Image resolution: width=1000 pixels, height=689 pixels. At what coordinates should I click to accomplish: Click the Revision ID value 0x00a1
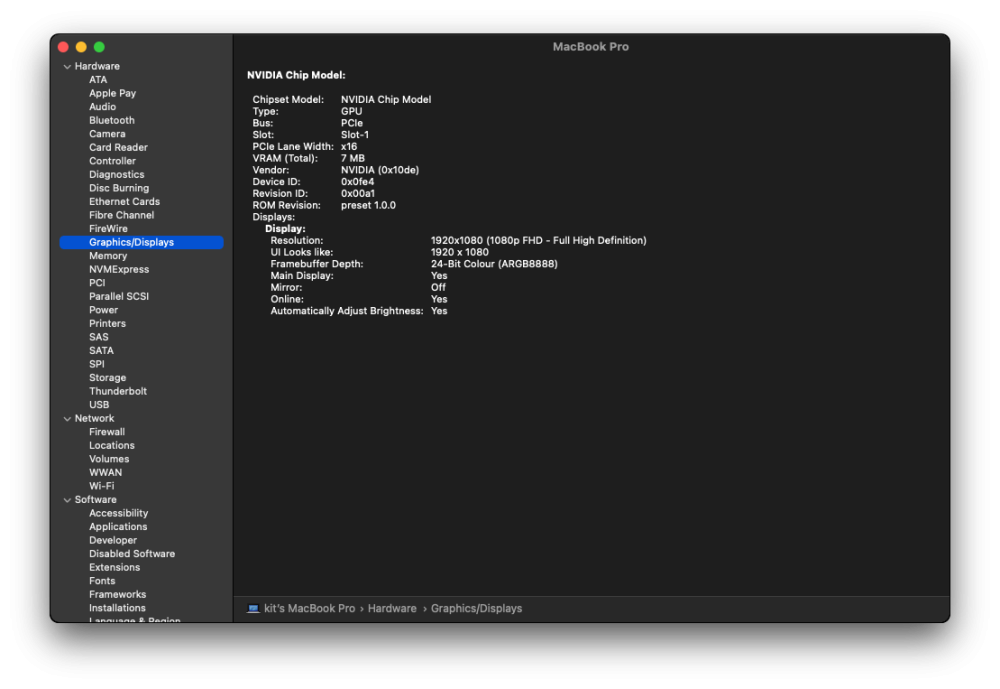pos(358,194)
